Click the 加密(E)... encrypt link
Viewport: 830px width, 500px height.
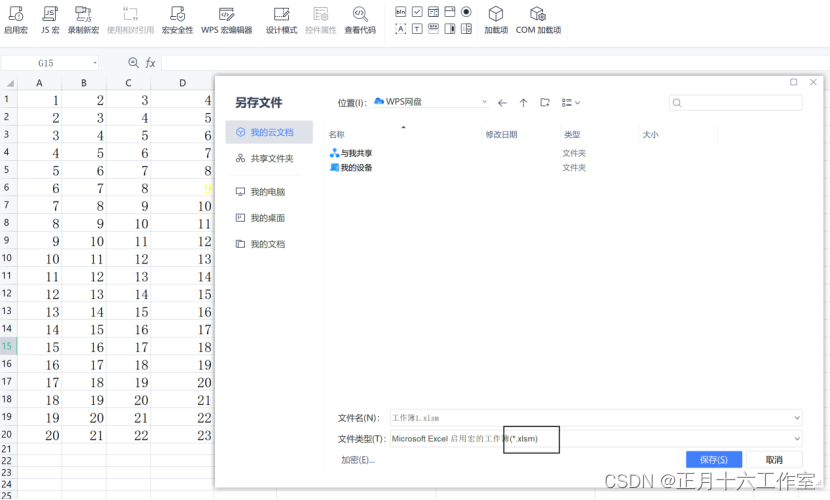tap(358, 460)
